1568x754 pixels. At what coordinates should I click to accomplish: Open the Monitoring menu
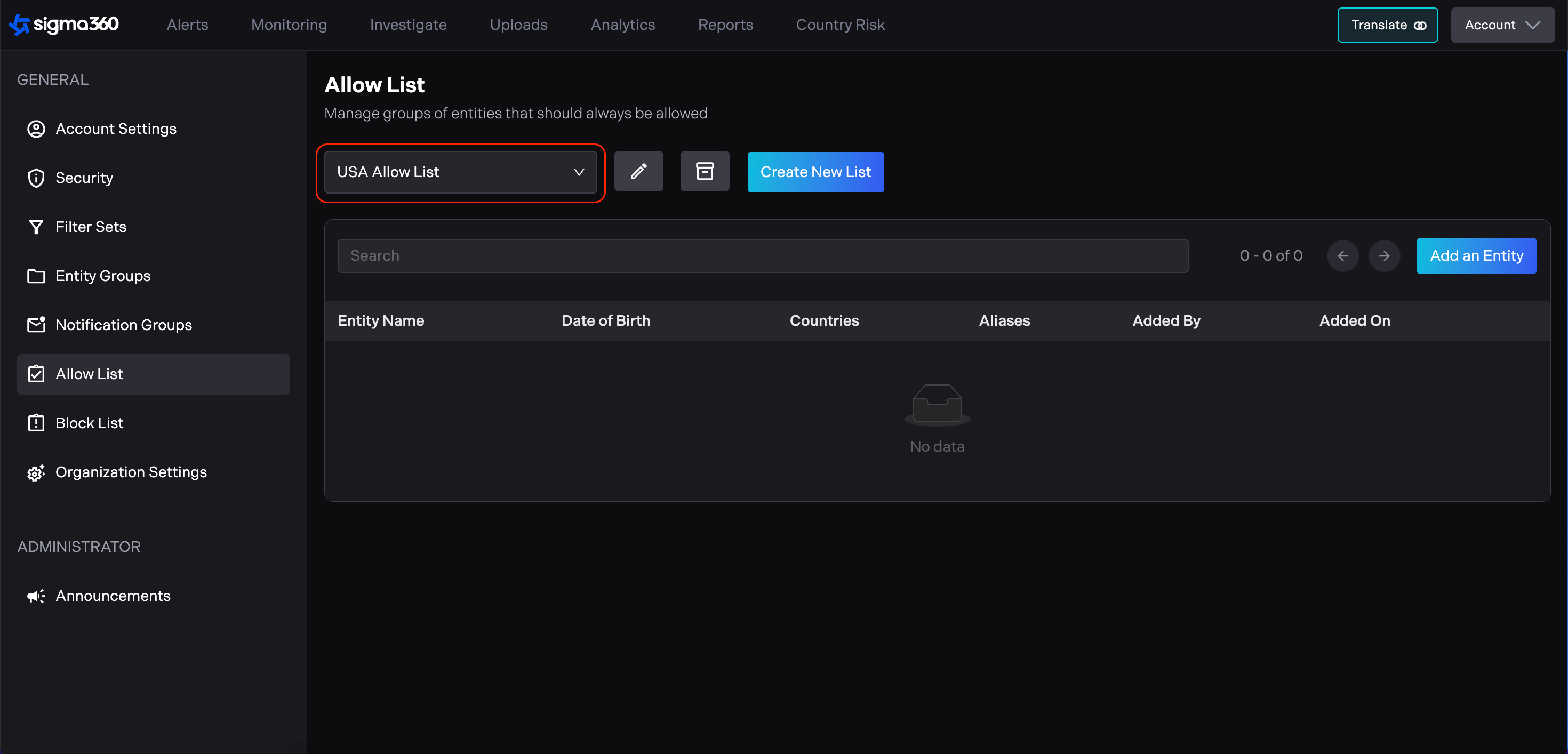click(x=289, y=25)
